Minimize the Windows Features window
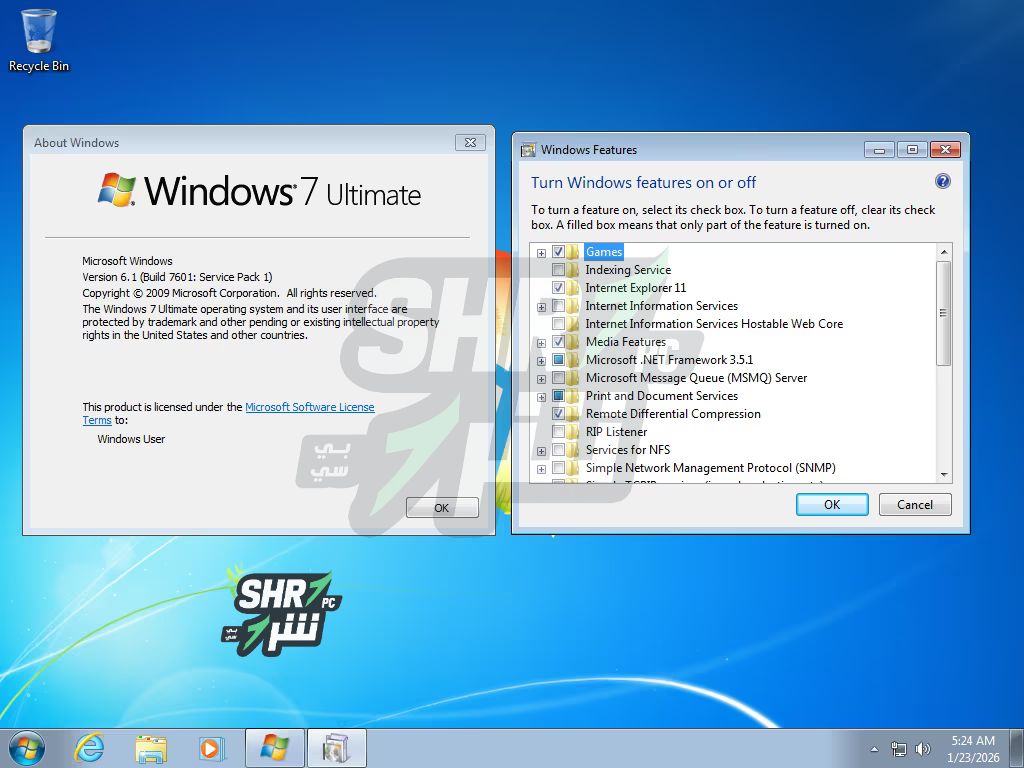 click(x=879, y=150)
